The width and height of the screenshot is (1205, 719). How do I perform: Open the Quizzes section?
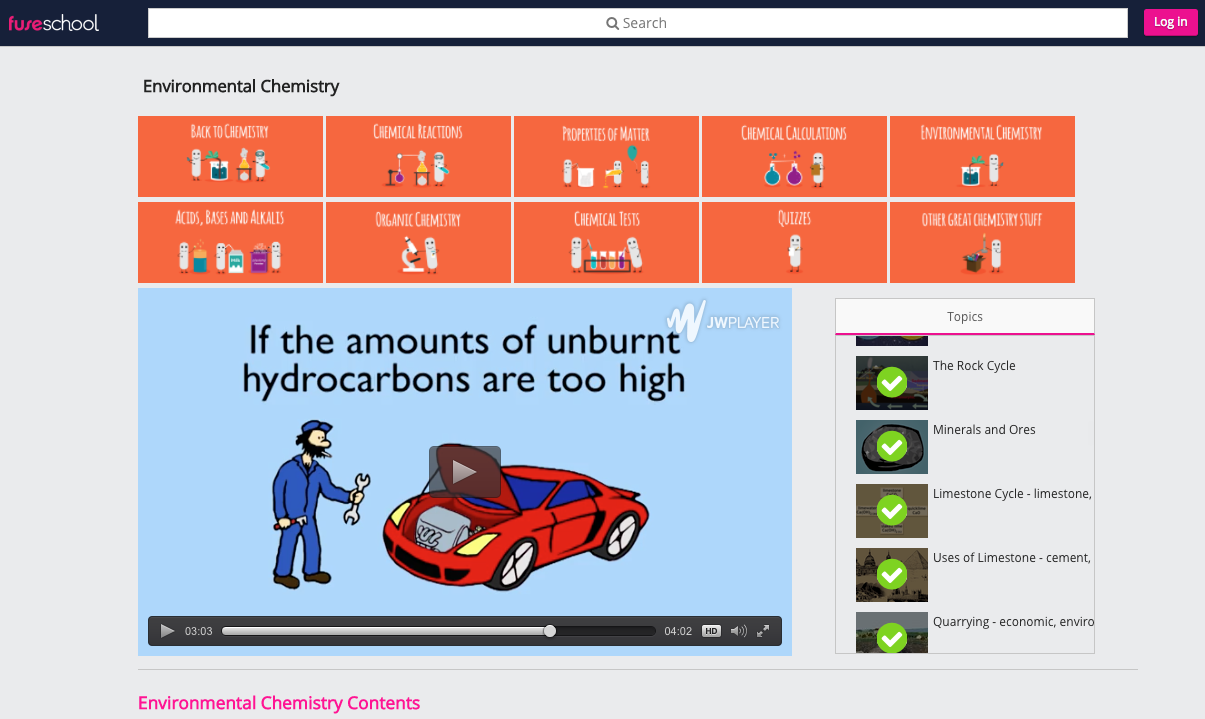pyautogui.click(x=794, y=242)
